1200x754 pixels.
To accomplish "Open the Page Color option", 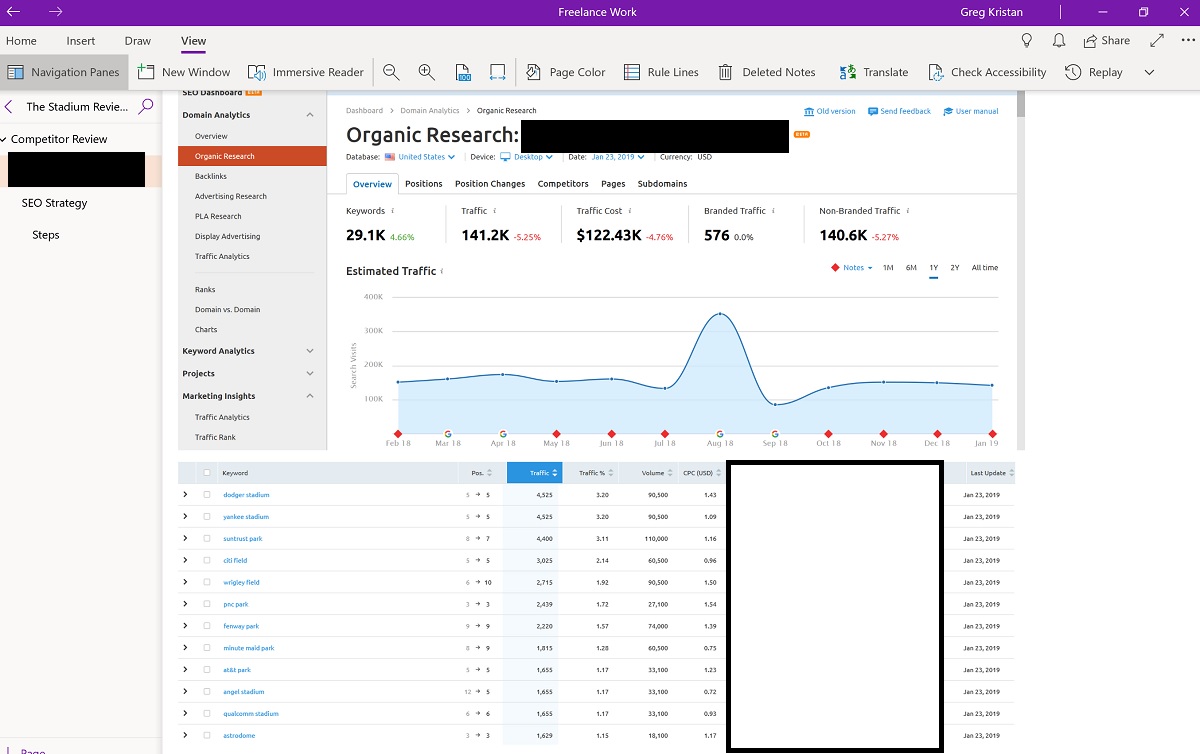I will (565, 72).
